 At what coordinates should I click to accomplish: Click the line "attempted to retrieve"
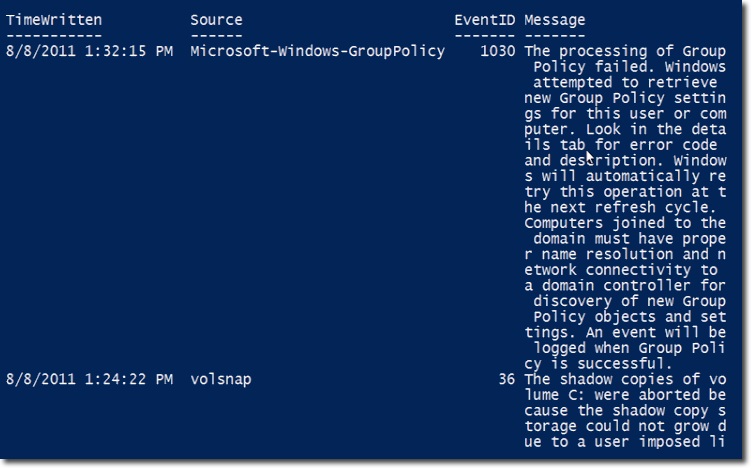pyautogui.click(x=624, y=82)
